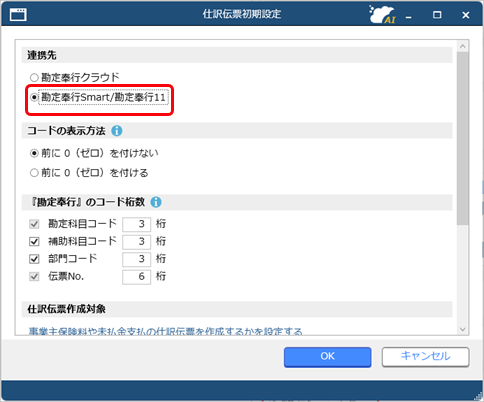Image resolution: width=484 pixels, height=402 pixels.
Task: Choose 前に0（ゼロ）を付ける option
Action: coord(34,173)
